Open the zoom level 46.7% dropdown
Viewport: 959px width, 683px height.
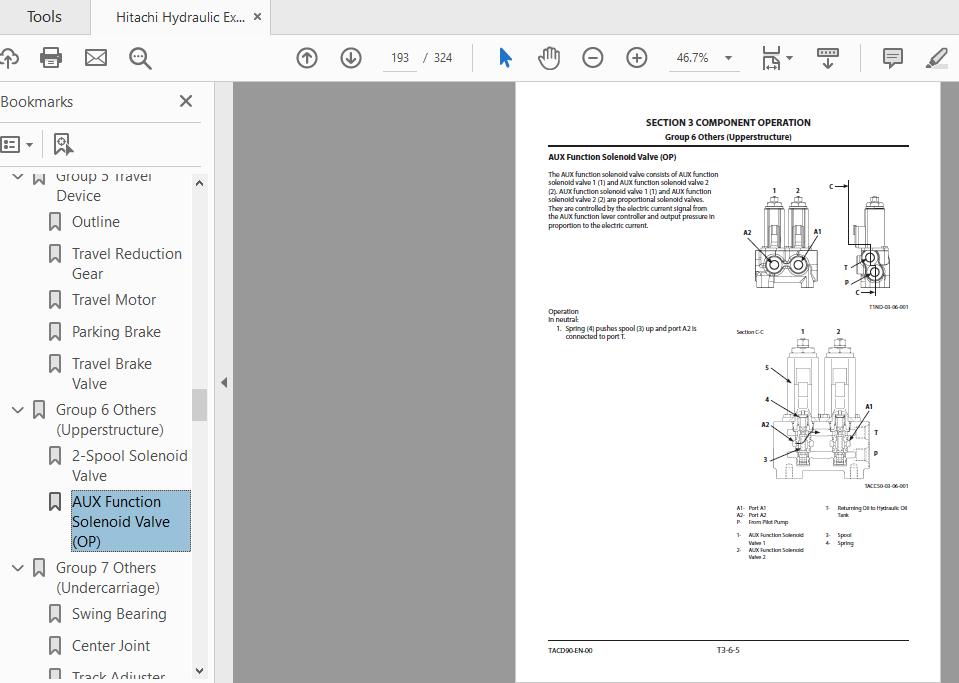click(727, 58)
